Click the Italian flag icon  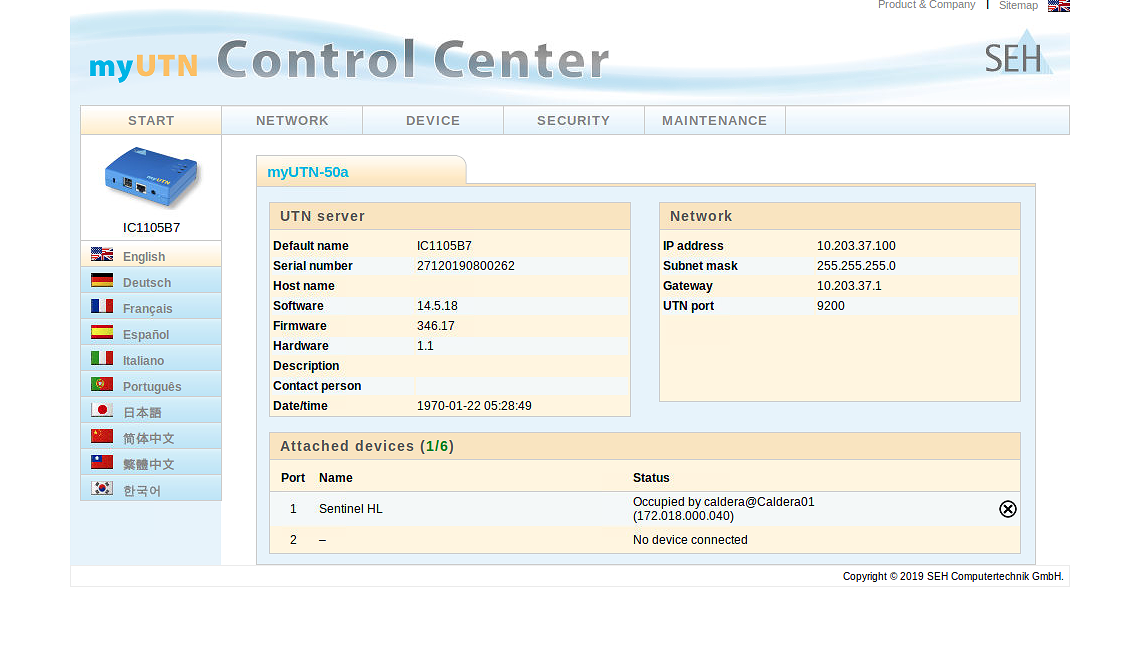click(101, 359)
